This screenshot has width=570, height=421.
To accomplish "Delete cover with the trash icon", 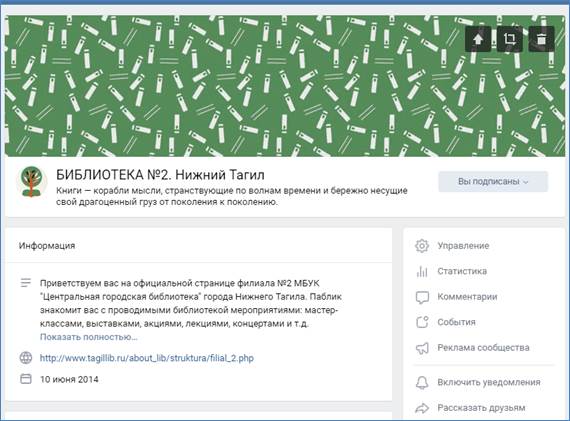I will (541, 39).
